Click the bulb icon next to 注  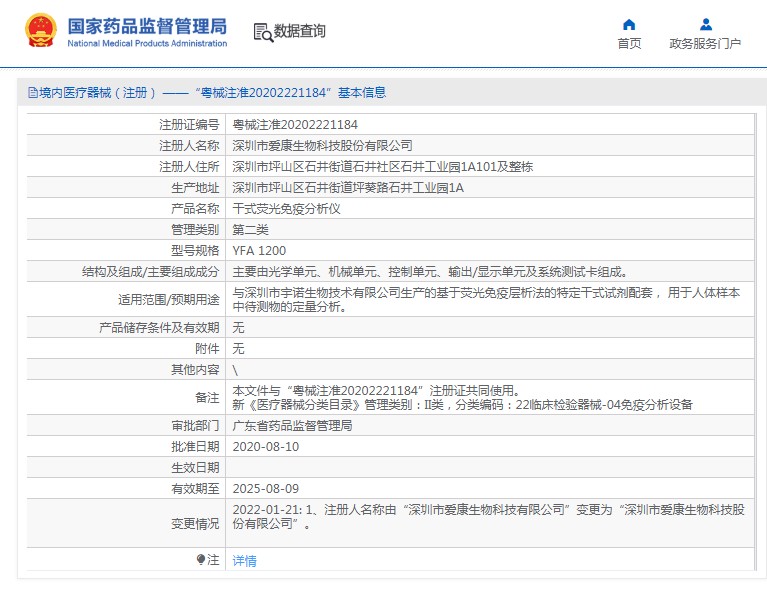[201, 560]
